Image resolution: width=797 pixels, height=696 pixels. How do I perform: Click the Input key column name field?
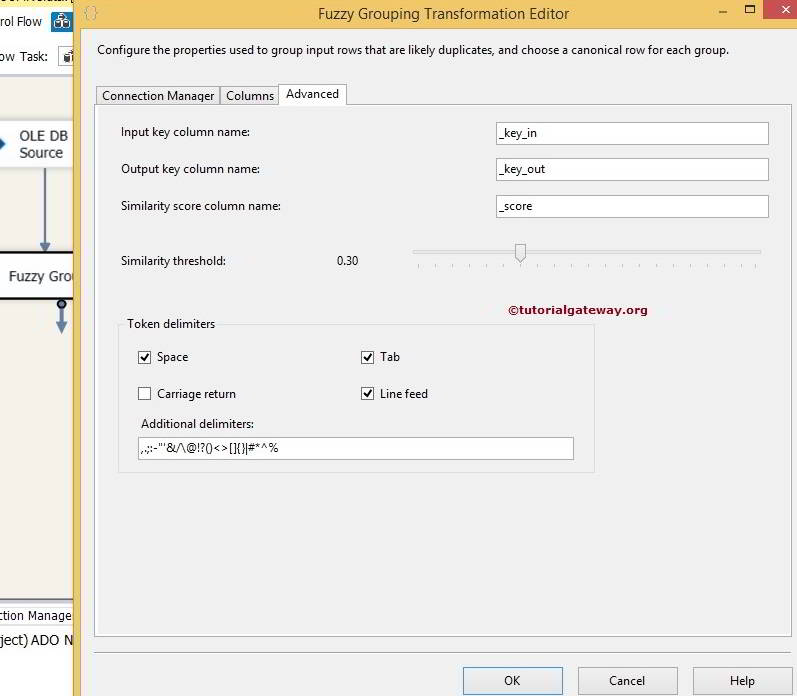pyautogui.click(x=632, y=133)
